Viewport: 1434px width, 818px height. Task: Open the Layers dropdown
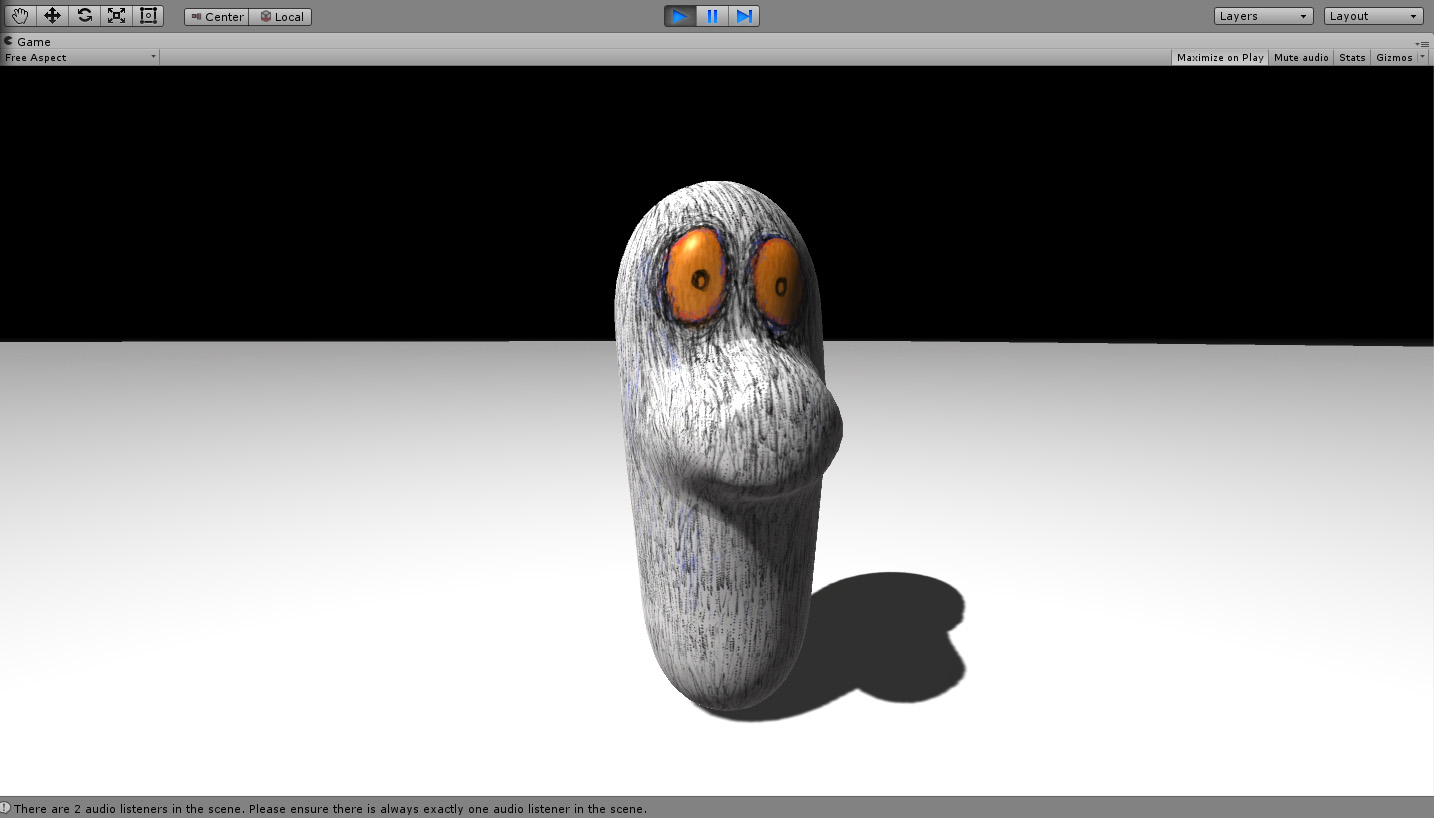1263,16
